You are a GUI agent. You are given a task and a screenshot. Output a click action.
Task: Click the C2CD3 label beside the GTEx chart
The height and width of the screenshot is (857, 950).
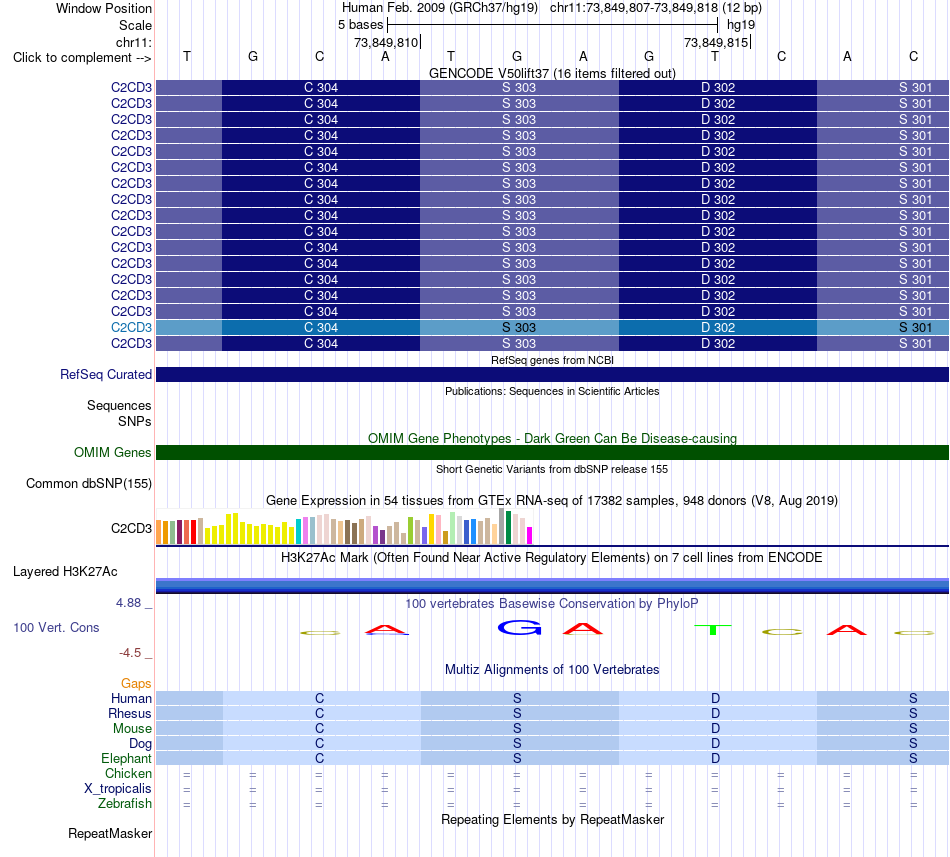point(131,528)
